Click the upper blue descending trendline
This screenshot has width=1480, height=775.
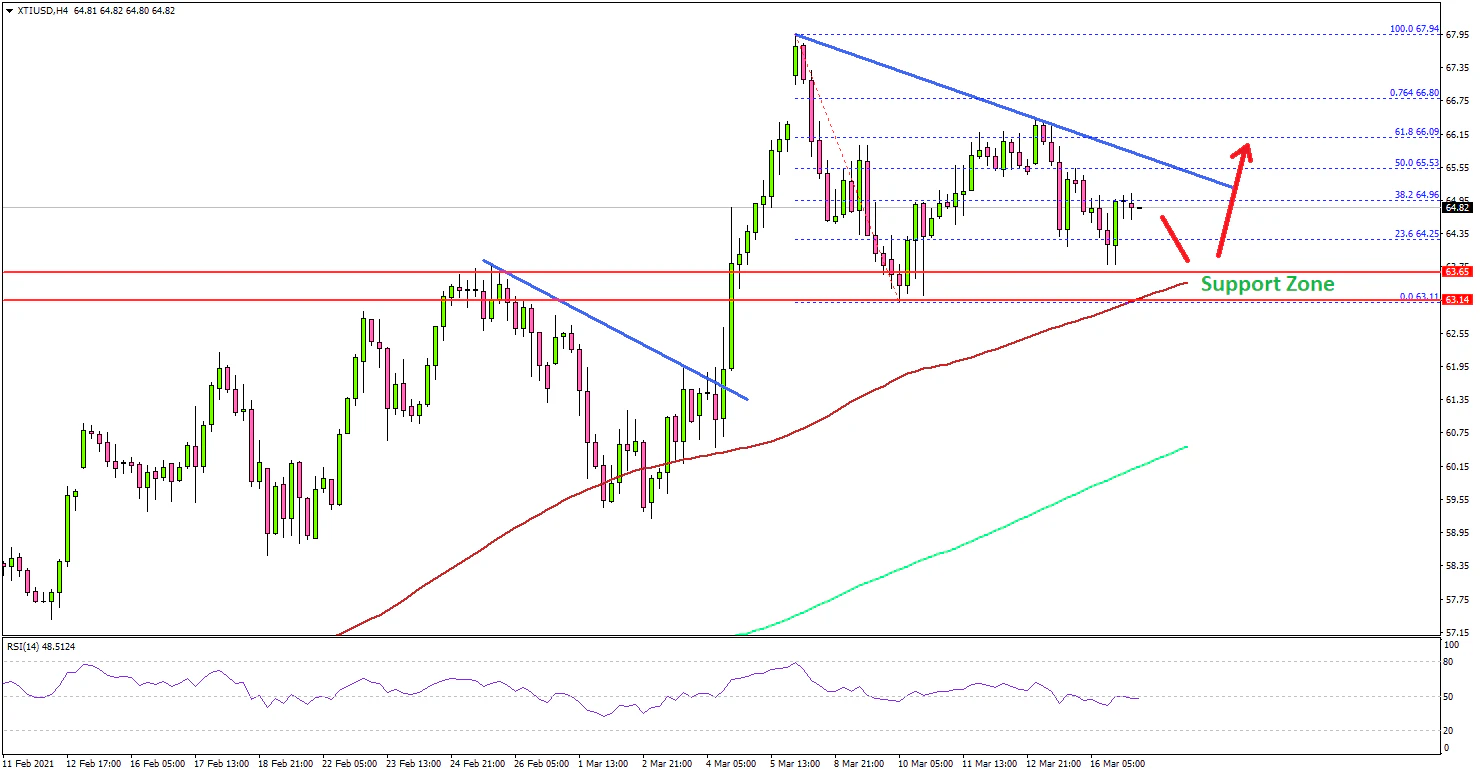pyautogui.click(x=1010, y=110)
